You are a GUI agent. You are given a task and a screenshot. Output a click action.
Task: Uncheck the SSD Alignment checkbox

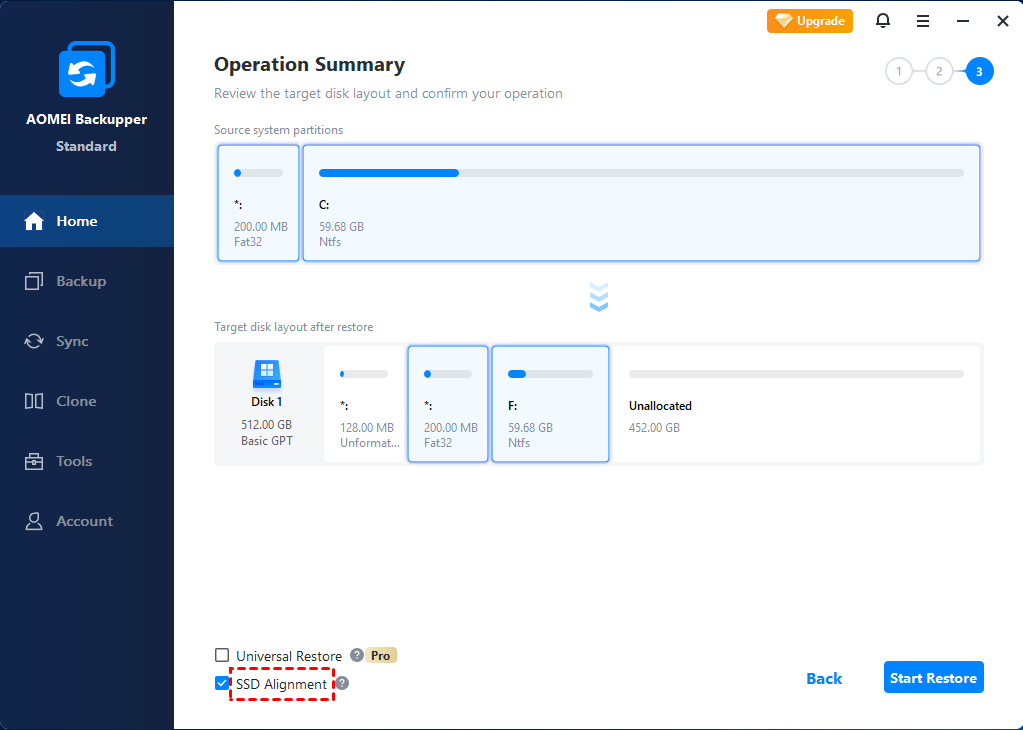(x=222, y=683)
